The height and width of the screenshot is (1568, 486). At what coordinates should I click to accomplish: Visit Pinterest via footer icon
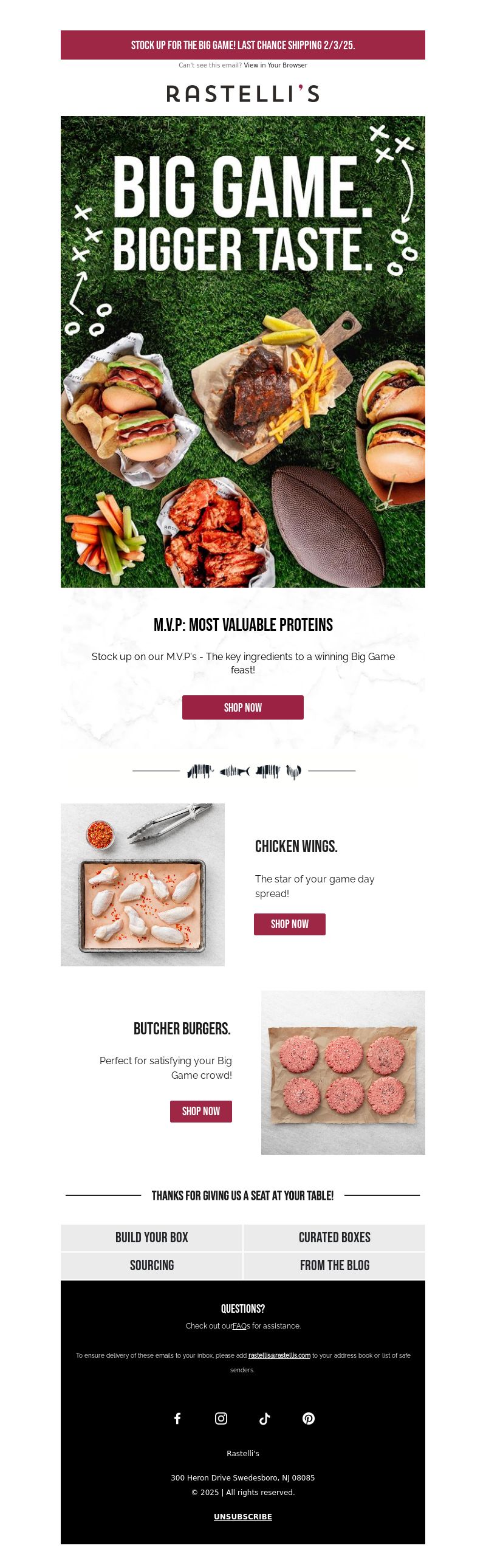click(x=309, y=1418)
